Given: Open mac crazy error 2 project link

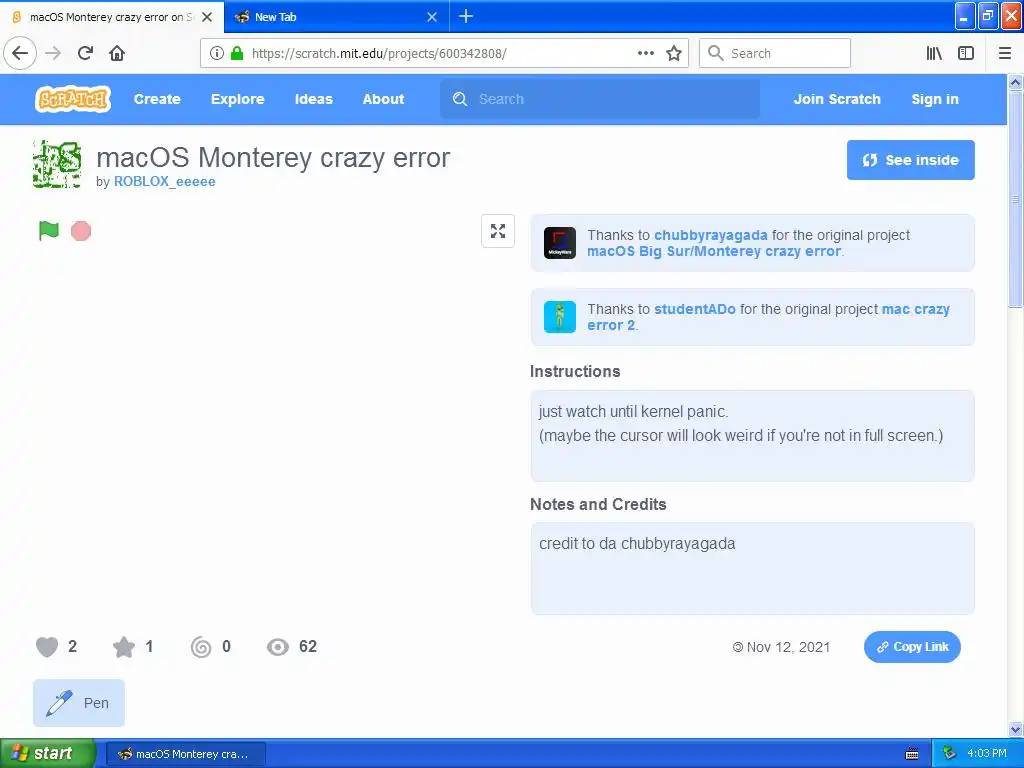Looking at the screenshot, I should click(x=768, y=317).
